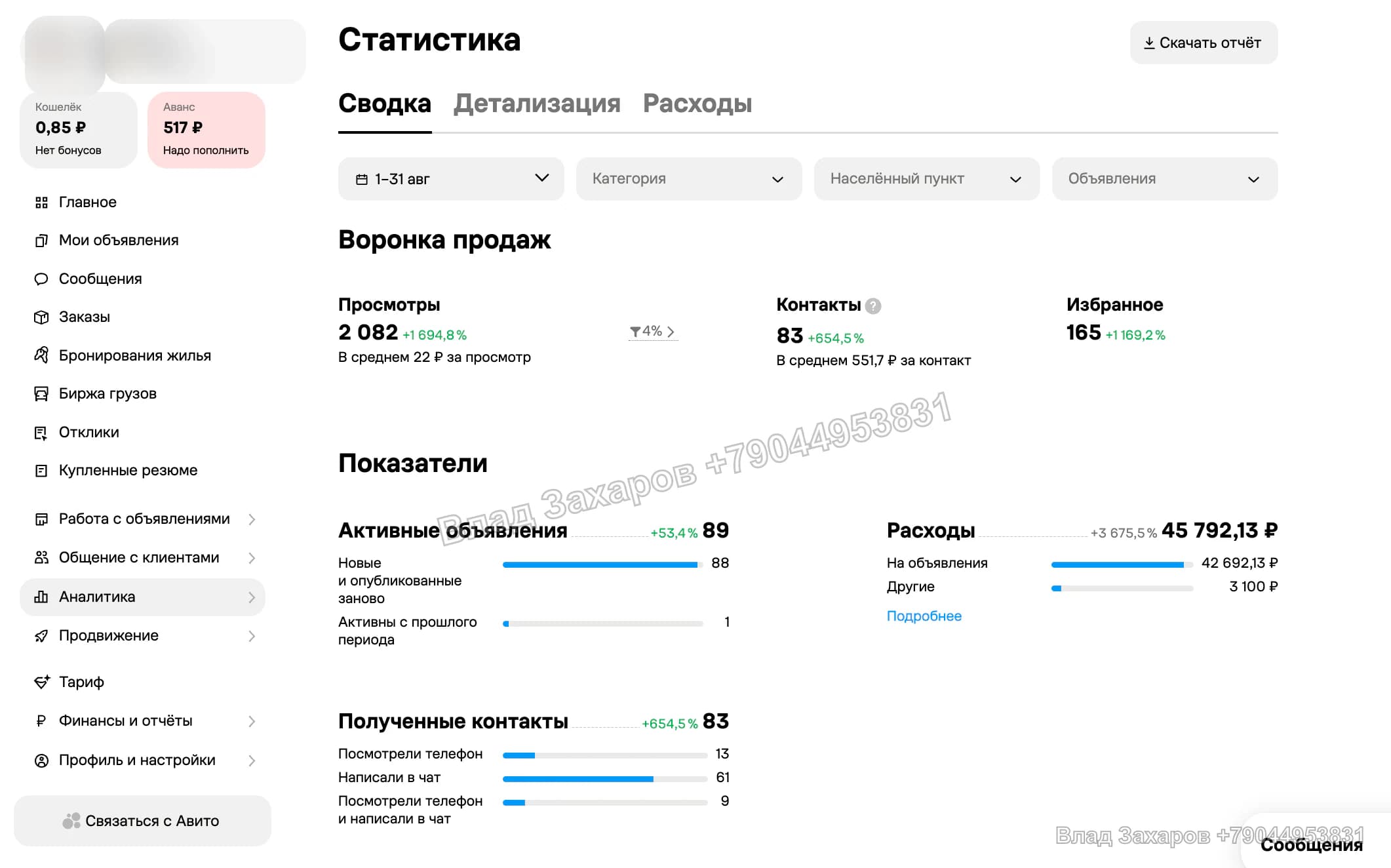Screen dimensions: 1391x868
Task: Open the Объявления filter dropdown
Action: [1165, 179]
